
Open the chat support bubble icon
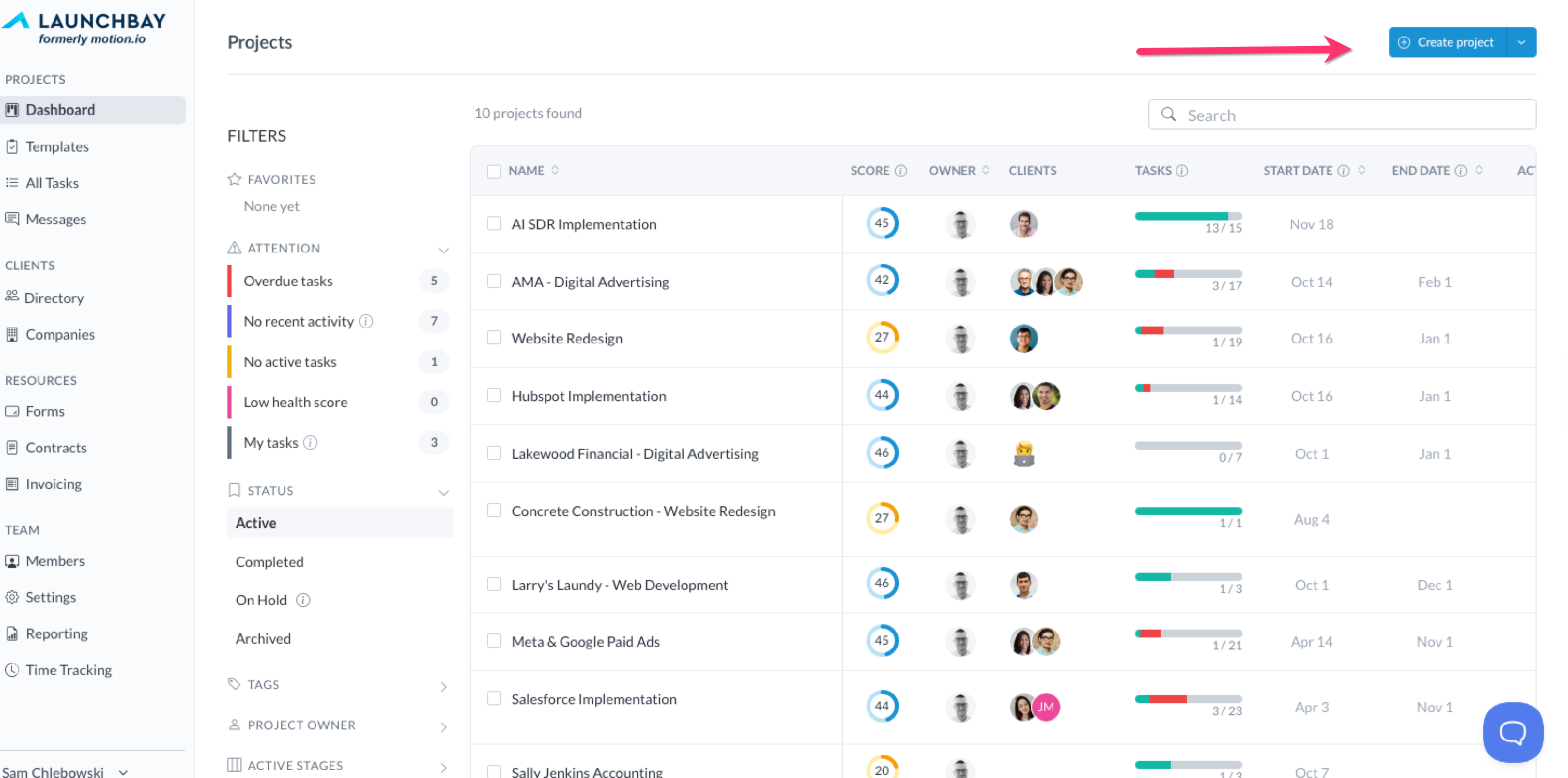pos(1512,732)
